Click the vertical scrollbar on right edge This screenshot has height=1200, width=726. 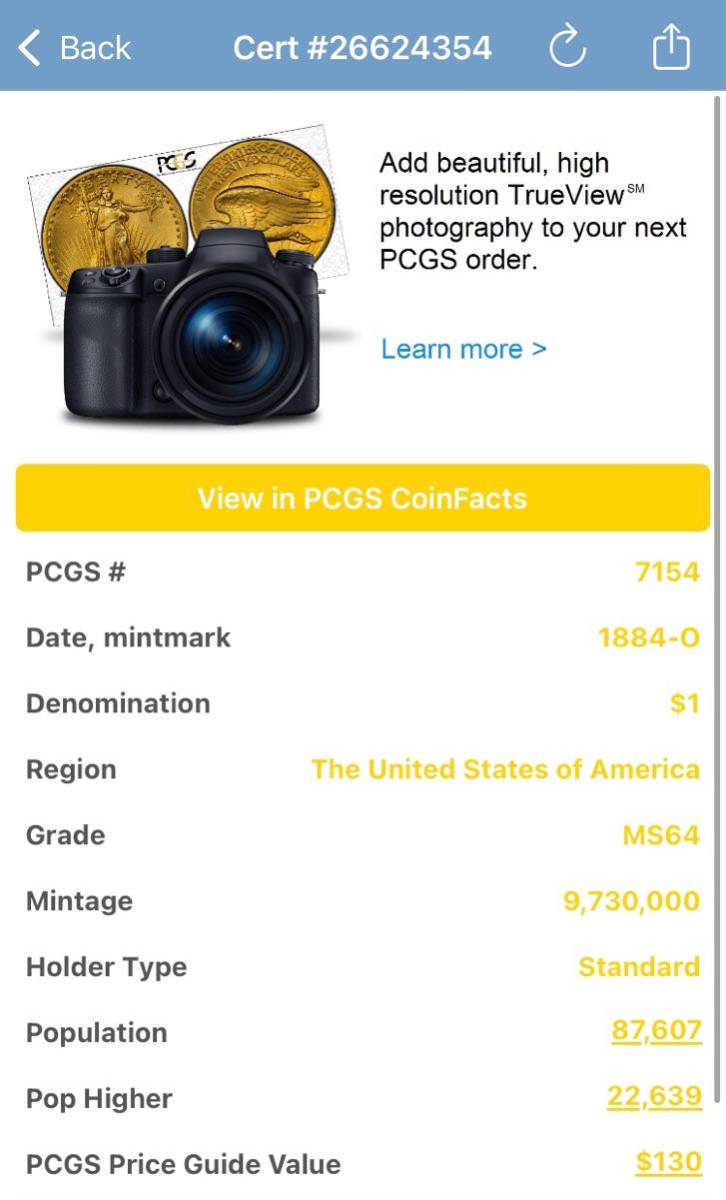click(x=717, y=600)
